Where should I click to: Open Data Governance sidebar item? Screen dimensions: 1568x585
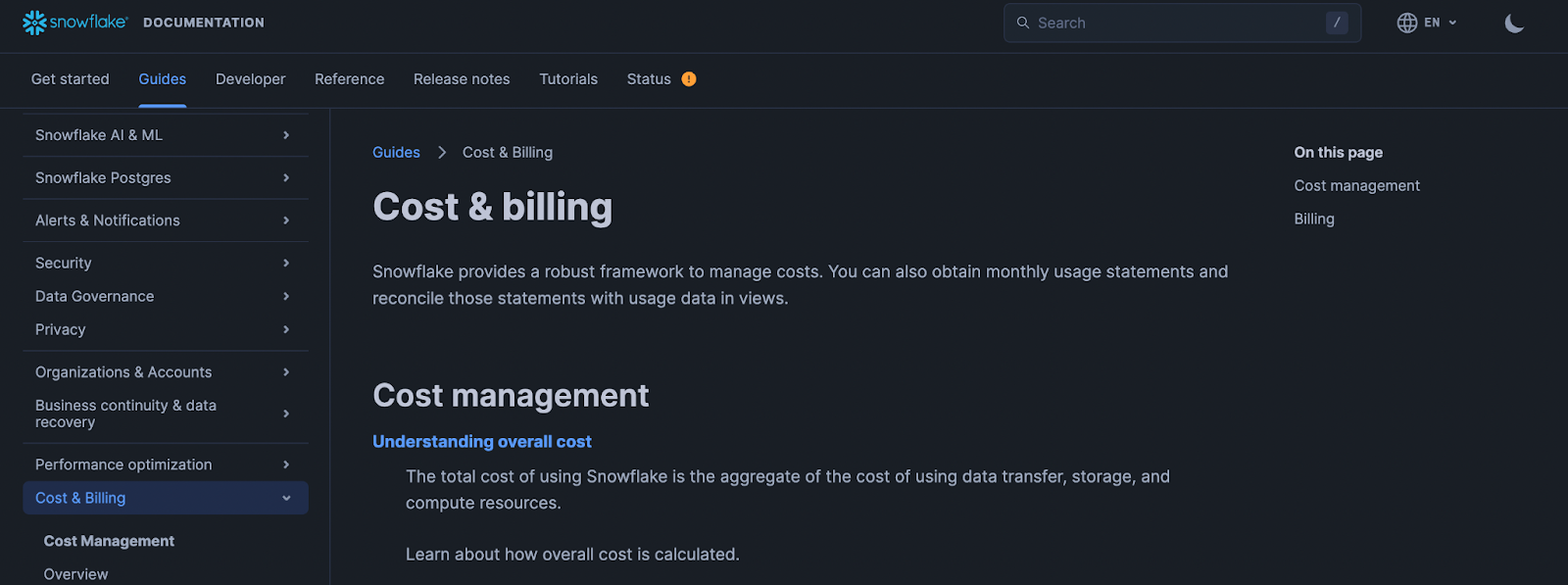pos(95,296)
